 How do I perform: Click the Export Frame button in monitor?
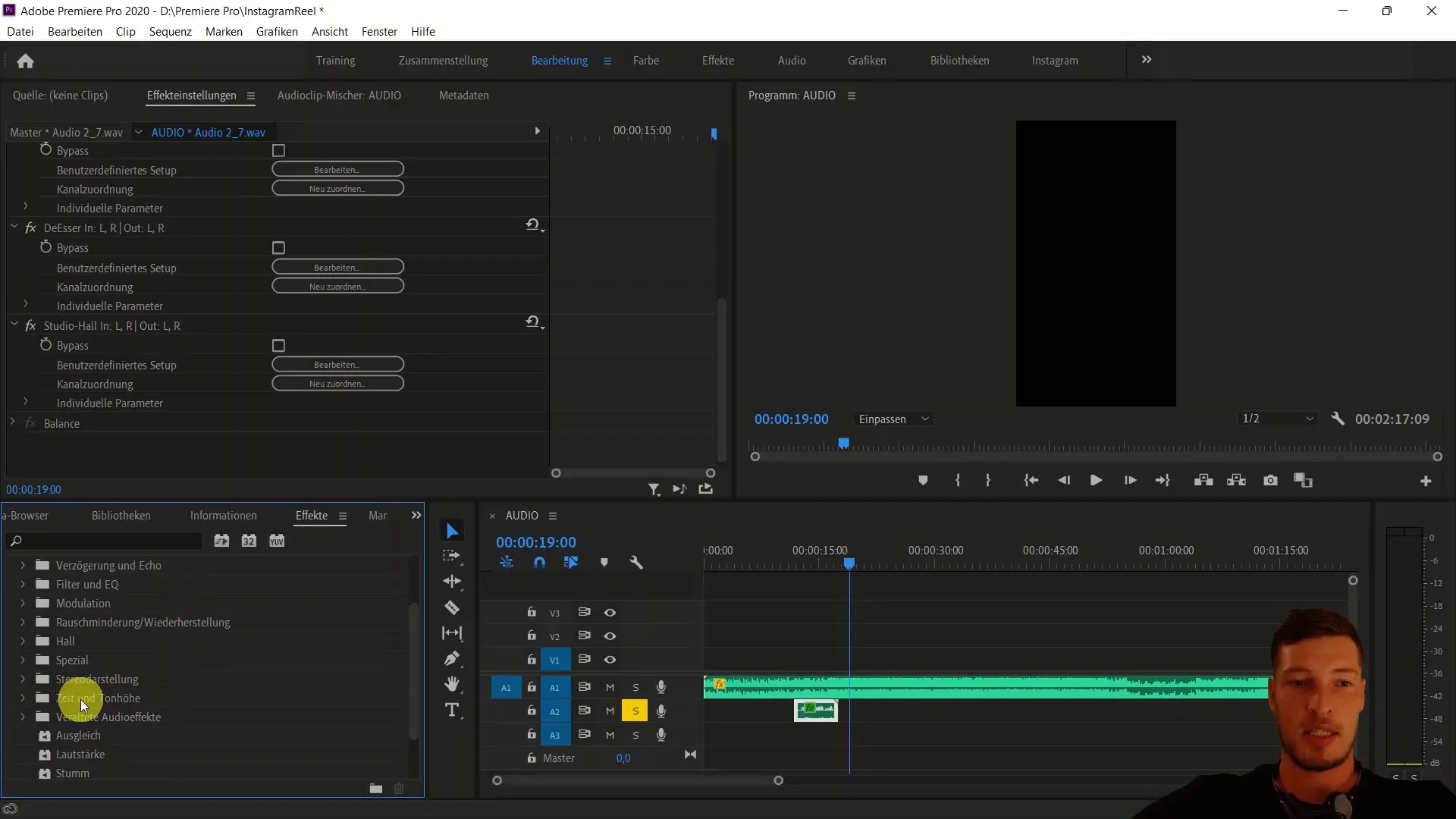(1271, 481)
